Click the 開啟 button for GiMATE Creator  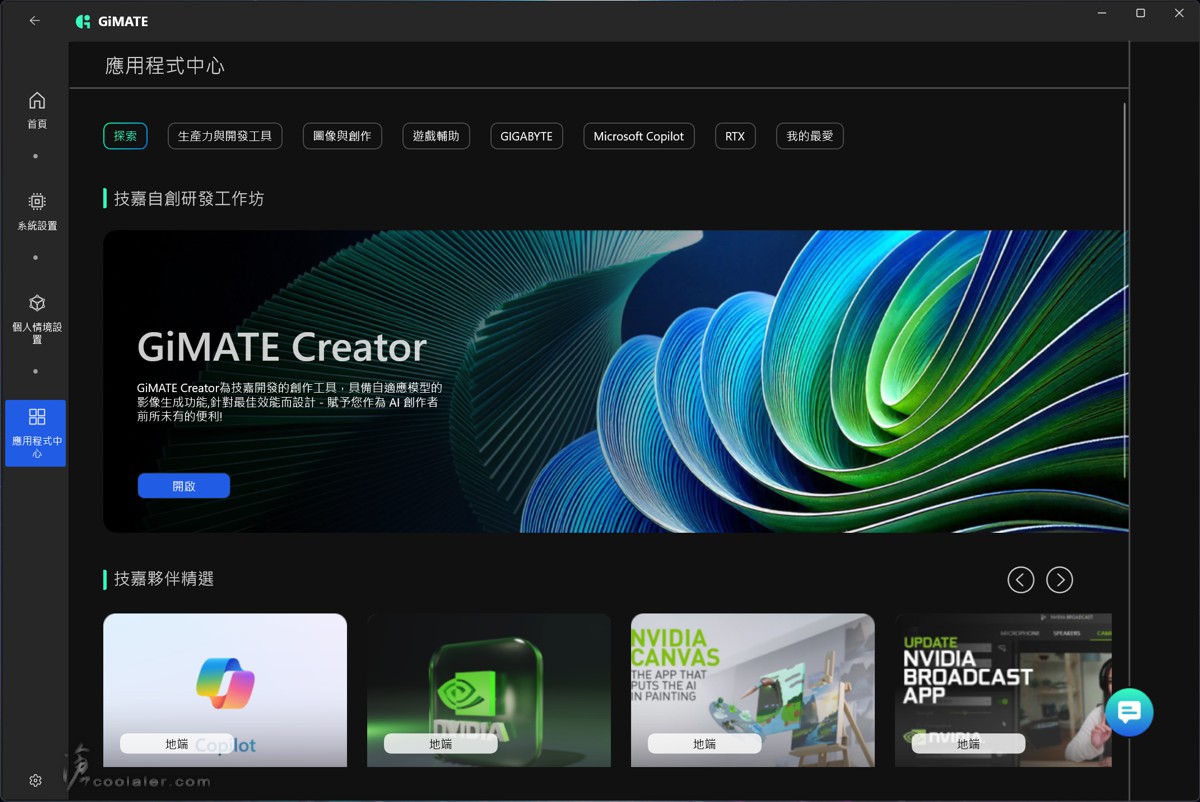tap(184, 485)
